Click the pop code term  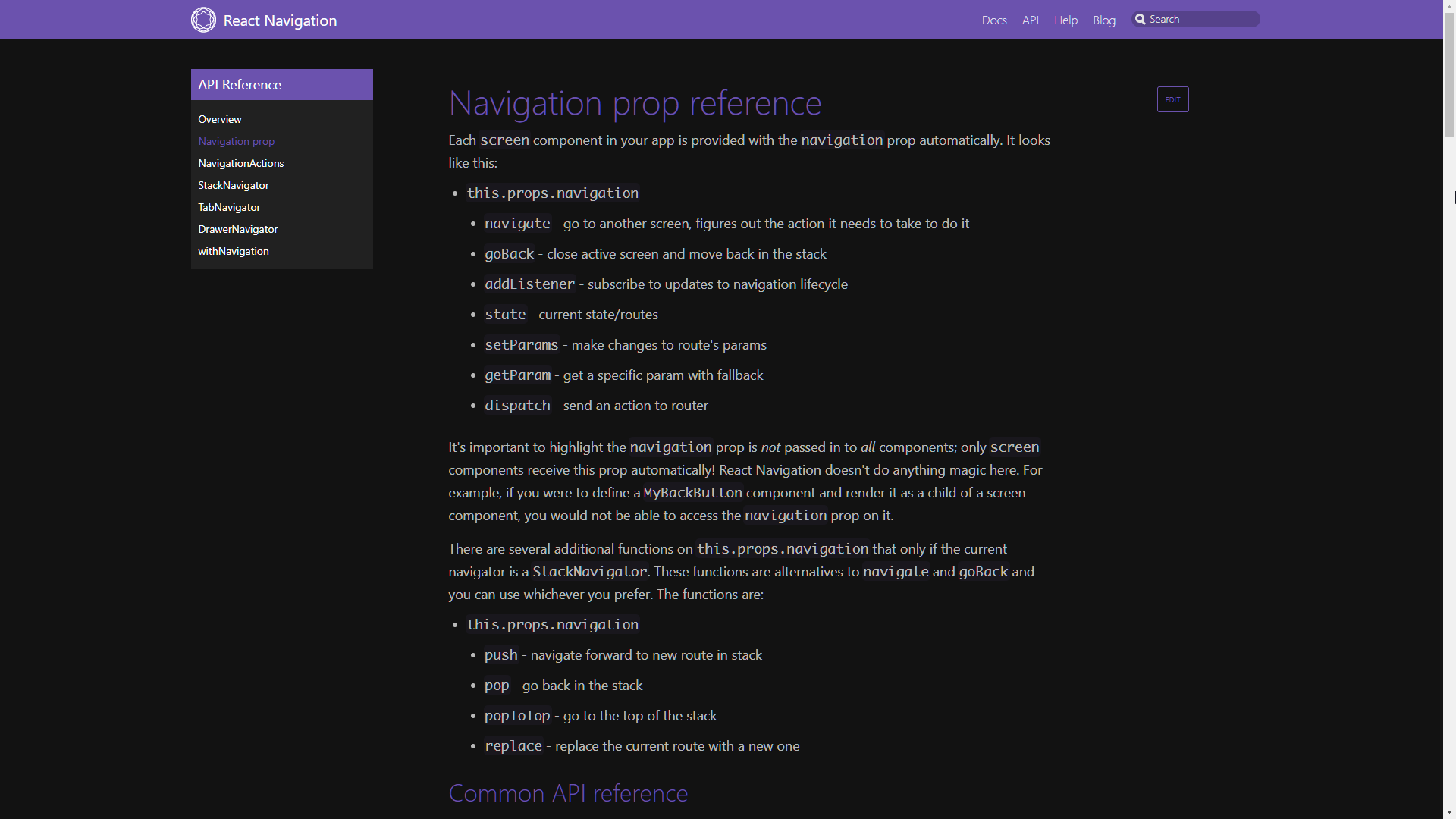click(x=497, y=686)
